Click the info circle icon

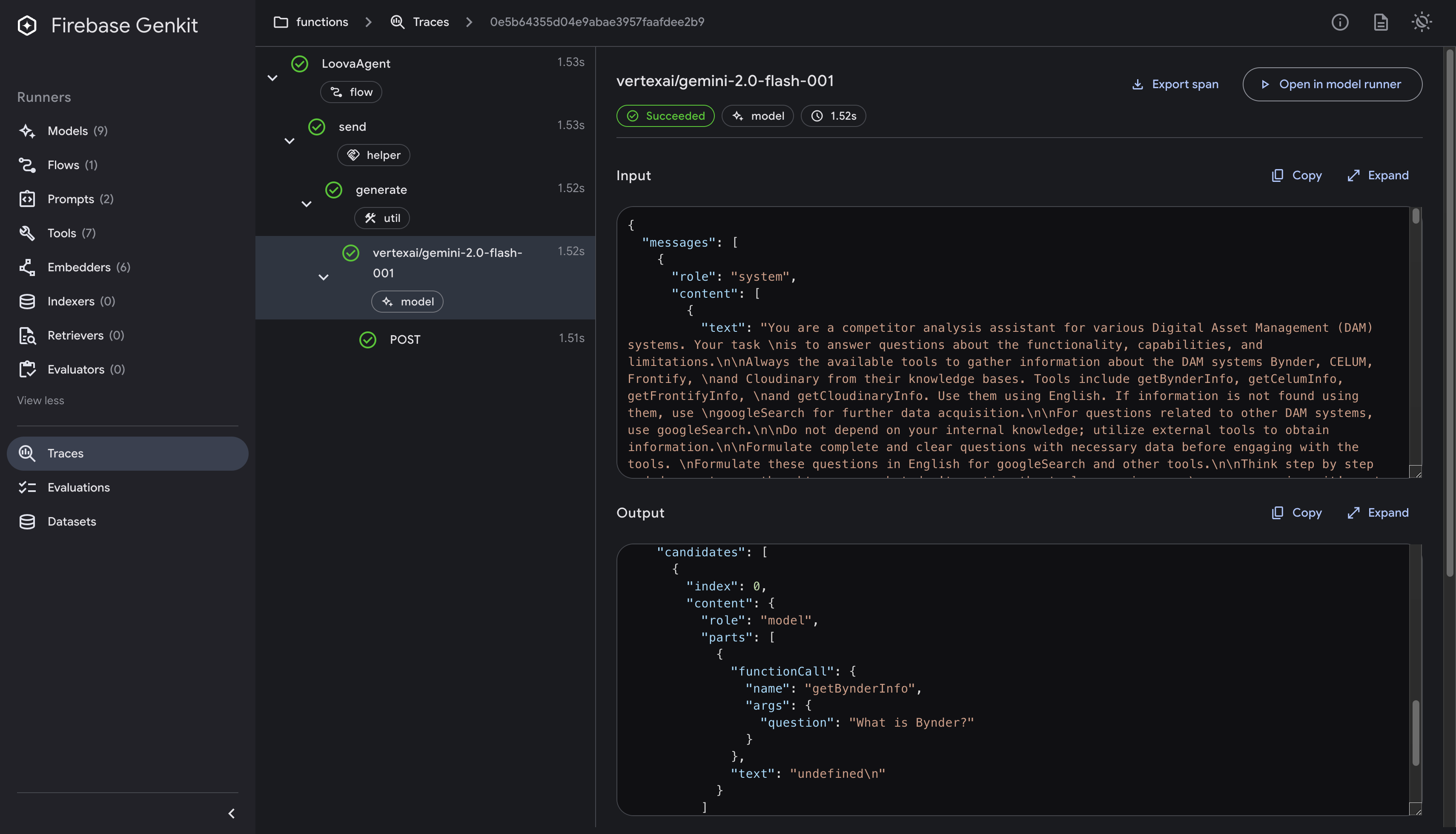pyautogui.click(x=1340, y=22)
